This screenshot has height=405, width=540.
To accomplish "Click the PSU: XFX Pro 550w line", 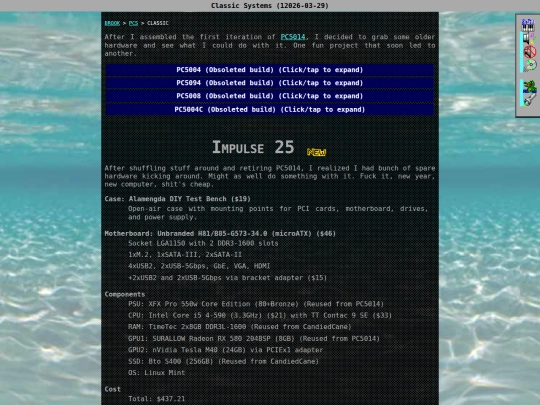I will click(256, 304).
